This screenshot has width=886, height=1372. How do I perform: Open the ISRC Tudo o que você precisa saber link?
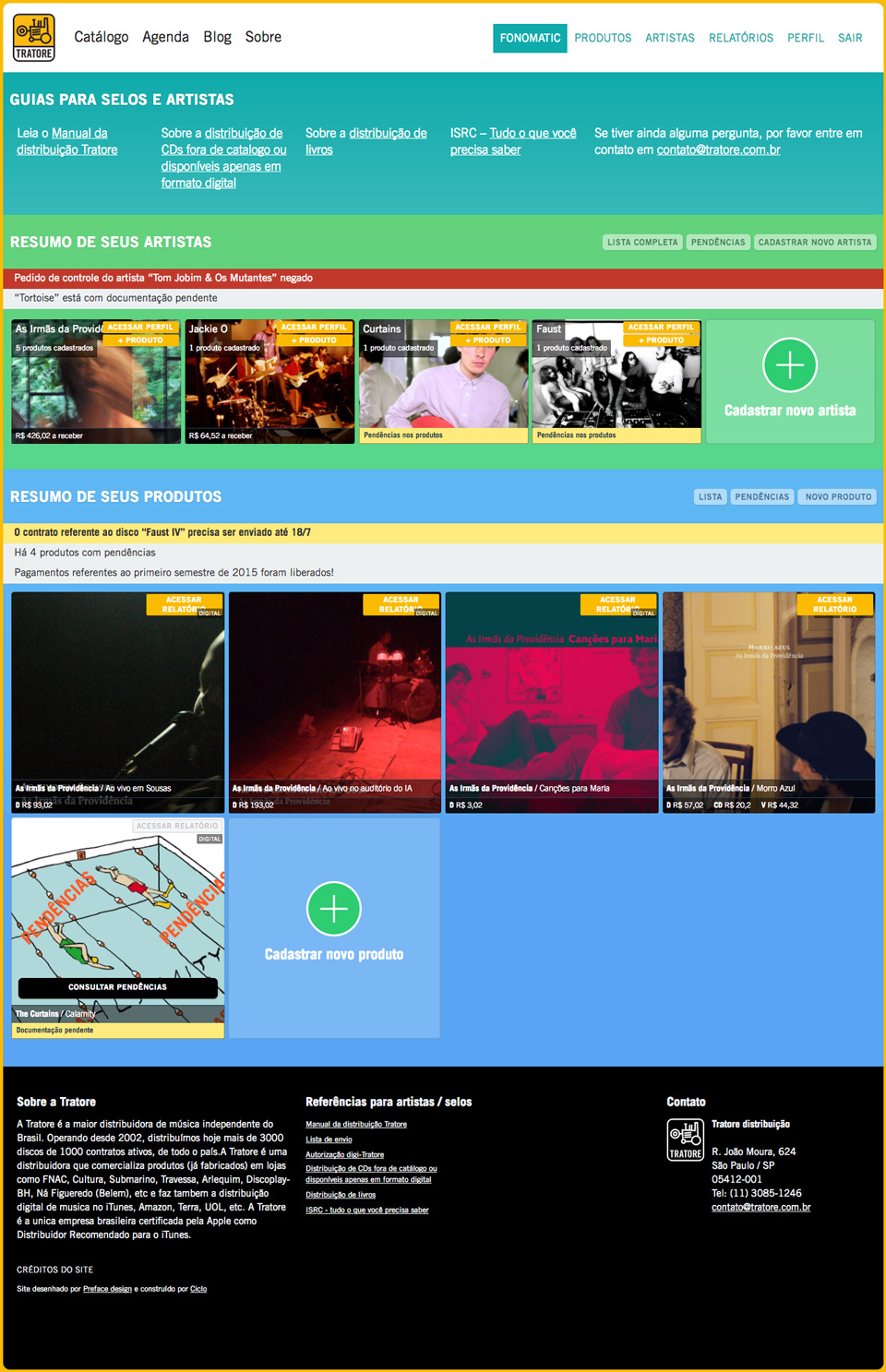pos(513,141)
